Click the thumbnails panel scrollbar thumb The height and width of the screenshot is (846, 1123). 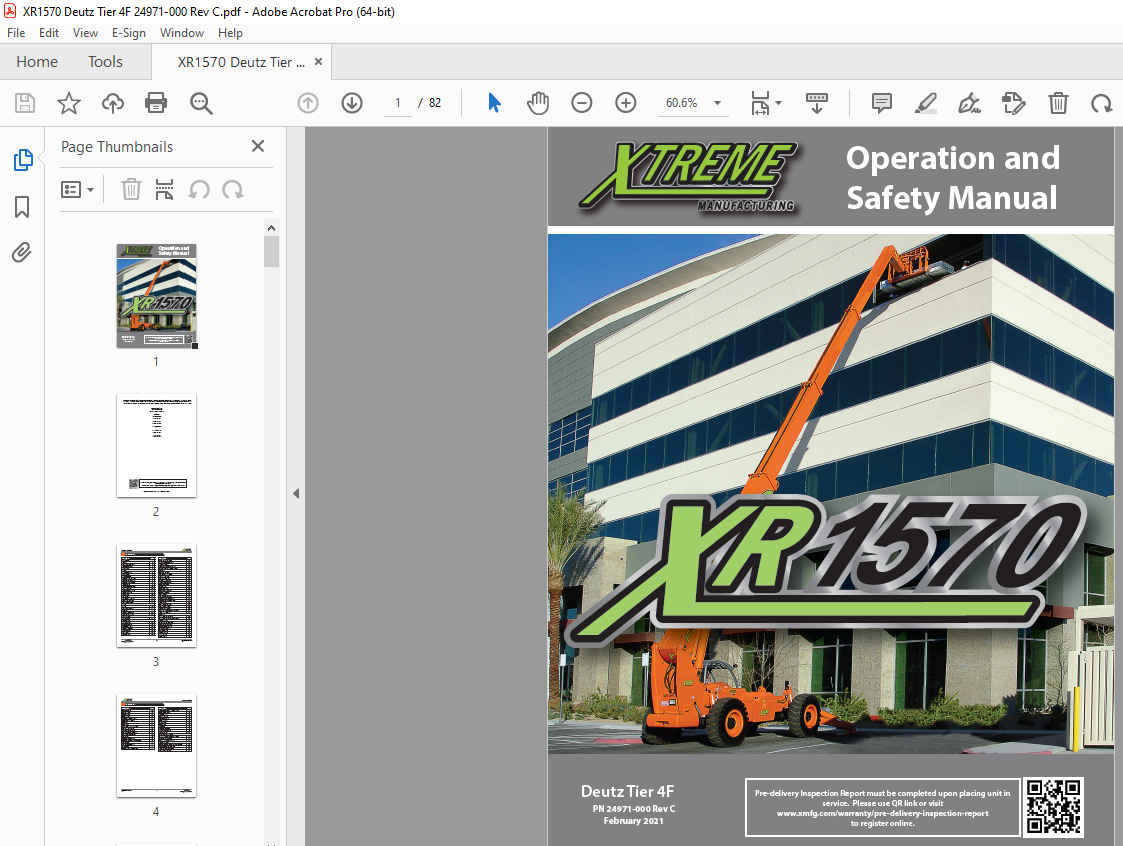pos(271,251)
